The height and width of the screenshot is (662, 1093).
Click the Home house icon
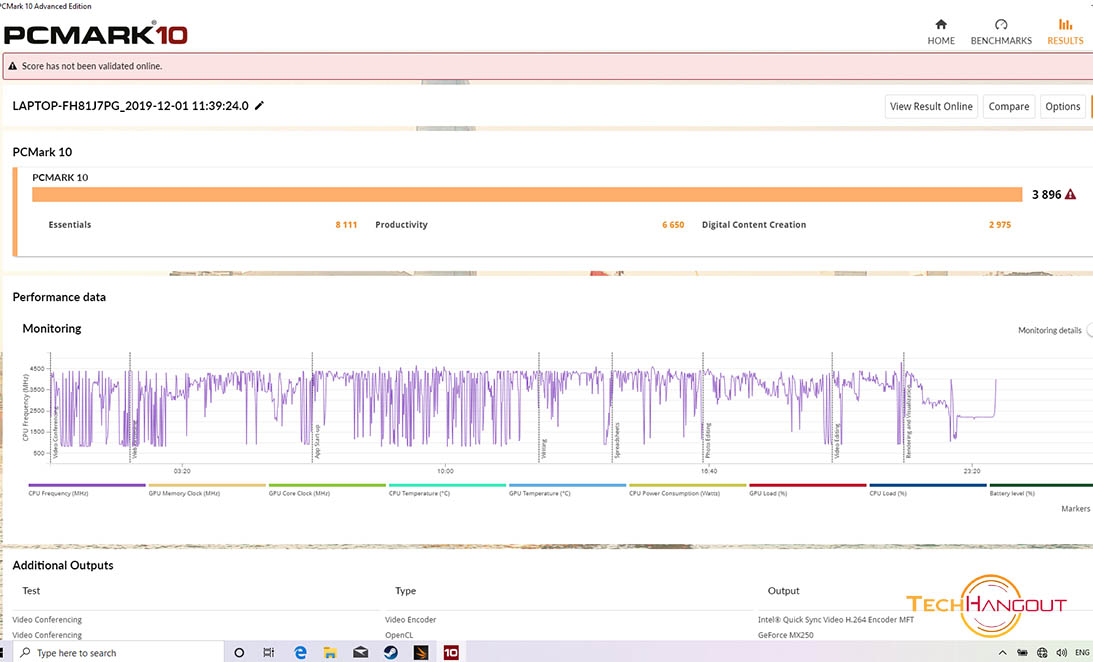click(941, 24)
